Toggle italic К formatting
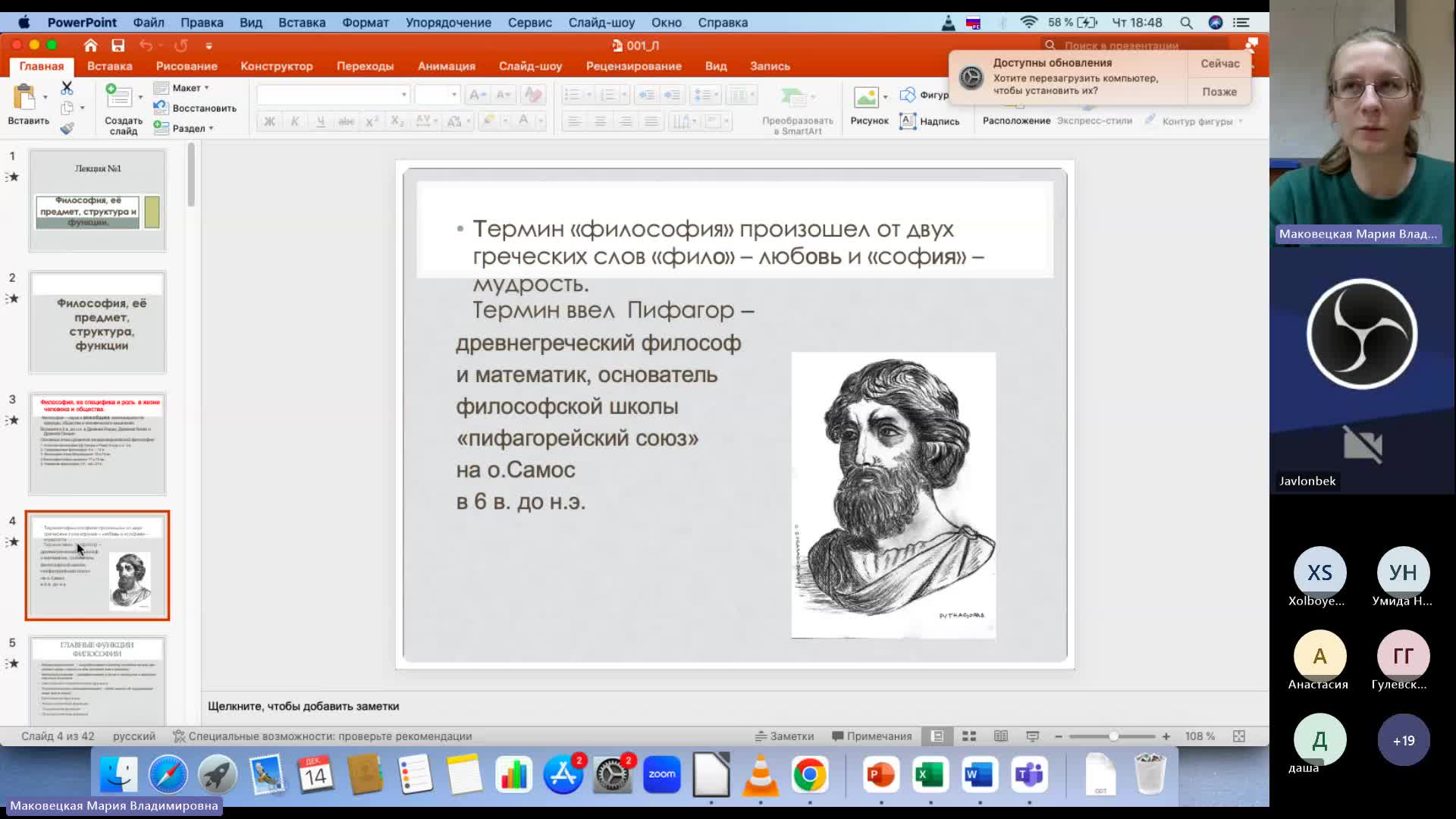 295,121
